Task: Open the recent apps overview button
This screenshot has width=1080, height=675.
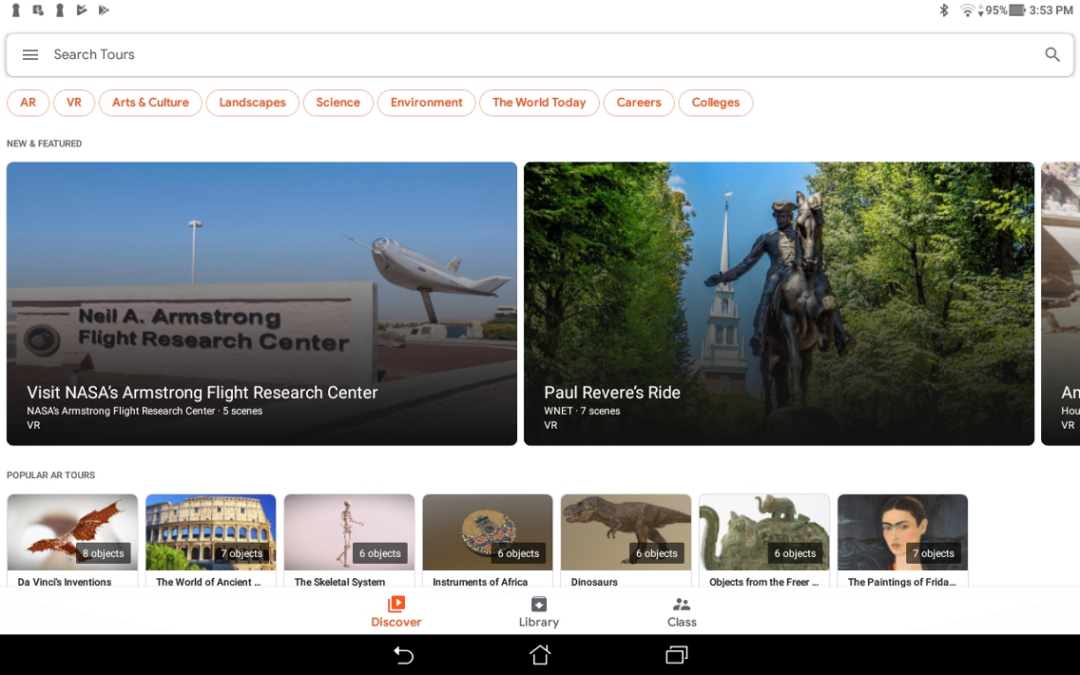Action: [677, 655]
